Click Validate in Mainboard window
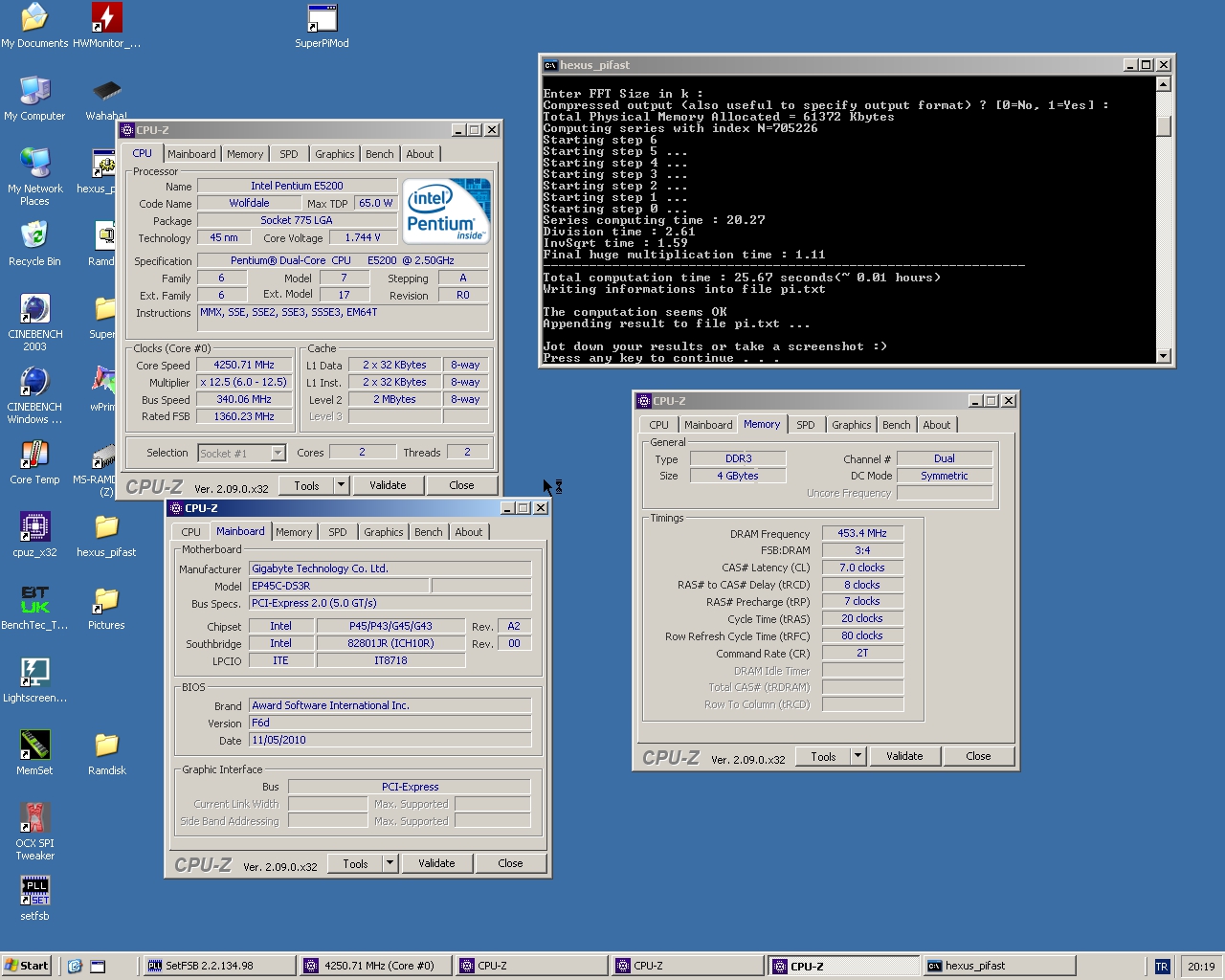 click(x=436, y=863)
